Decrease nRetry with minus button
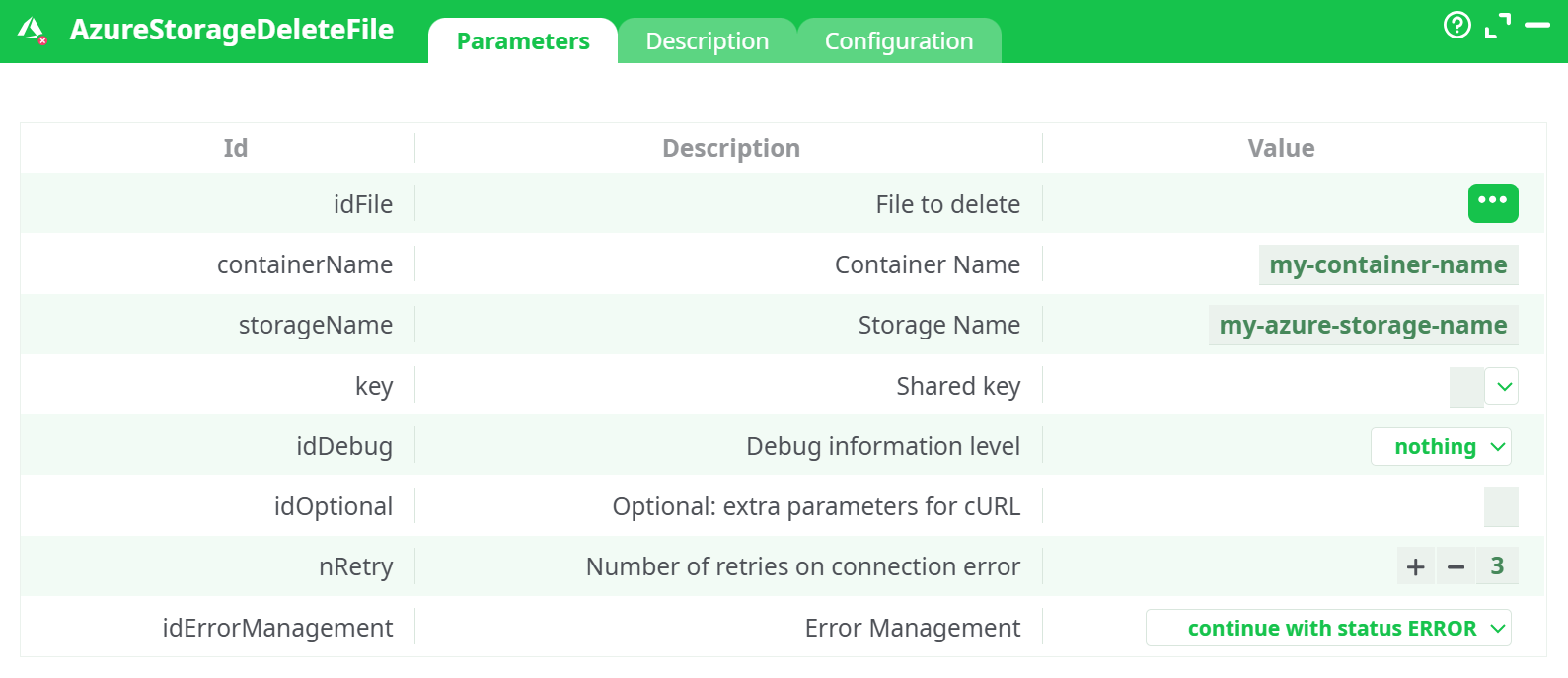Screen dimensions: 1568x678 point(1456,566)
